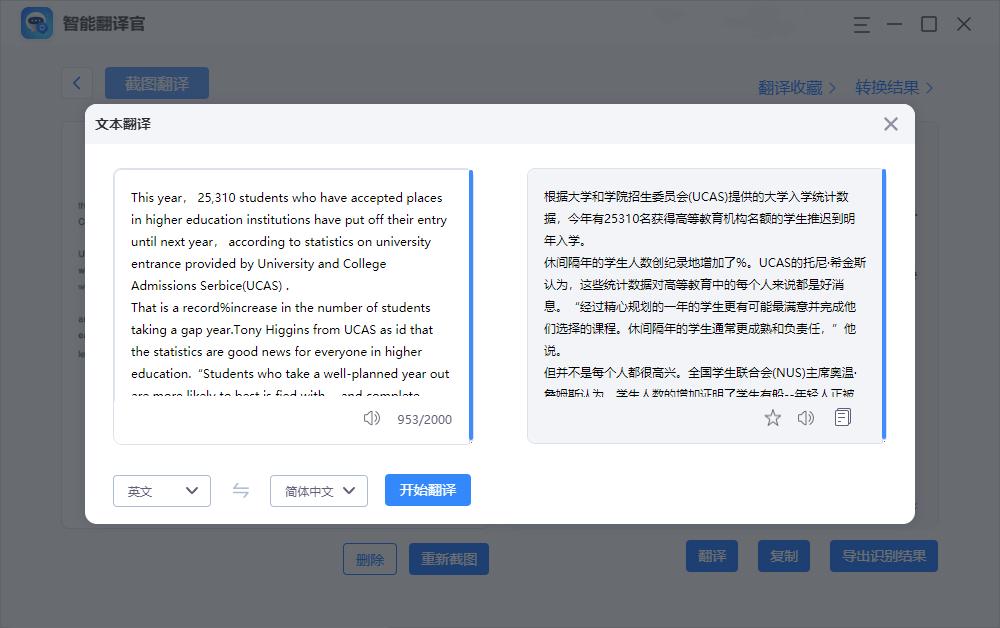This screenshot has width=1000, height=628.
Task: Open the source language dropdown showing 英文
Action: pos(161,490)
